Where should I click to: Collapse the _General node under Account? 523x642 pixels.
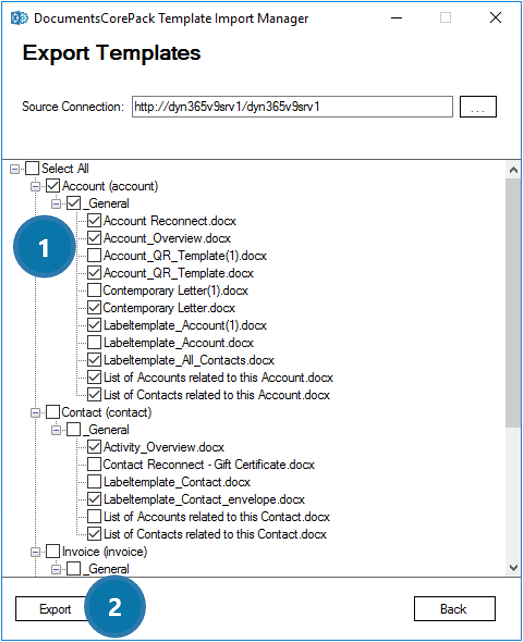coord(56,203)
